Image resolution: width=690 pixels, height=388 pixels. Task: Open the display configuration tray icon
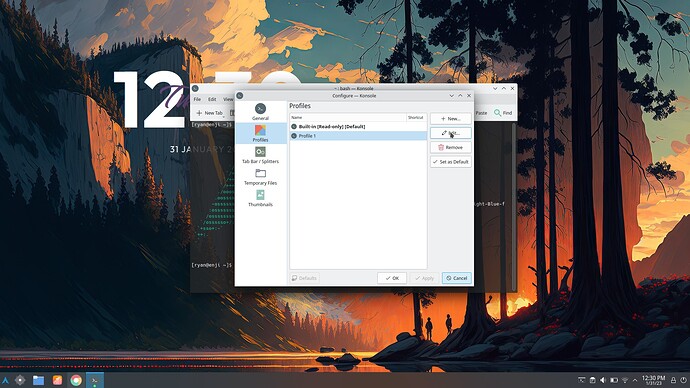(581, 380)
